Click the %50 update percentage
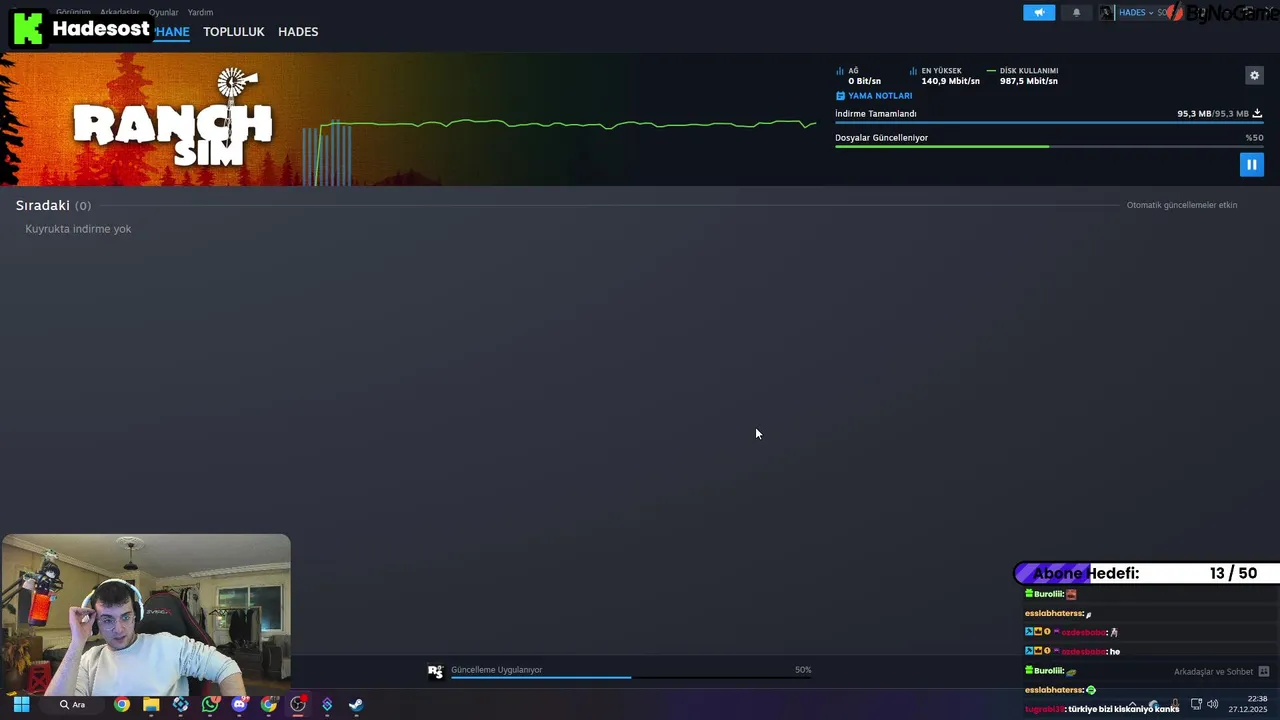Screen dimensions: 1280x720 (1254, 138)
